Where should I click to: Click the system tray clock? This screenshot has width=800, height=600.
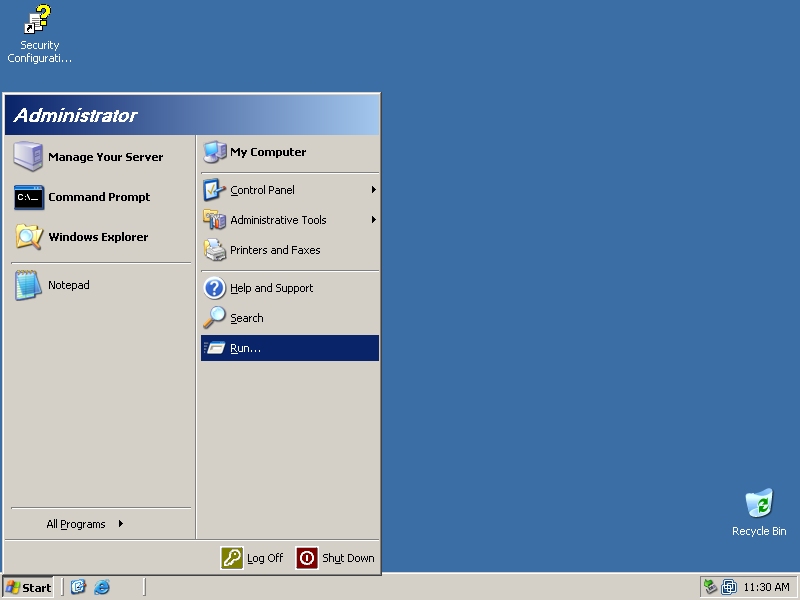766,587
